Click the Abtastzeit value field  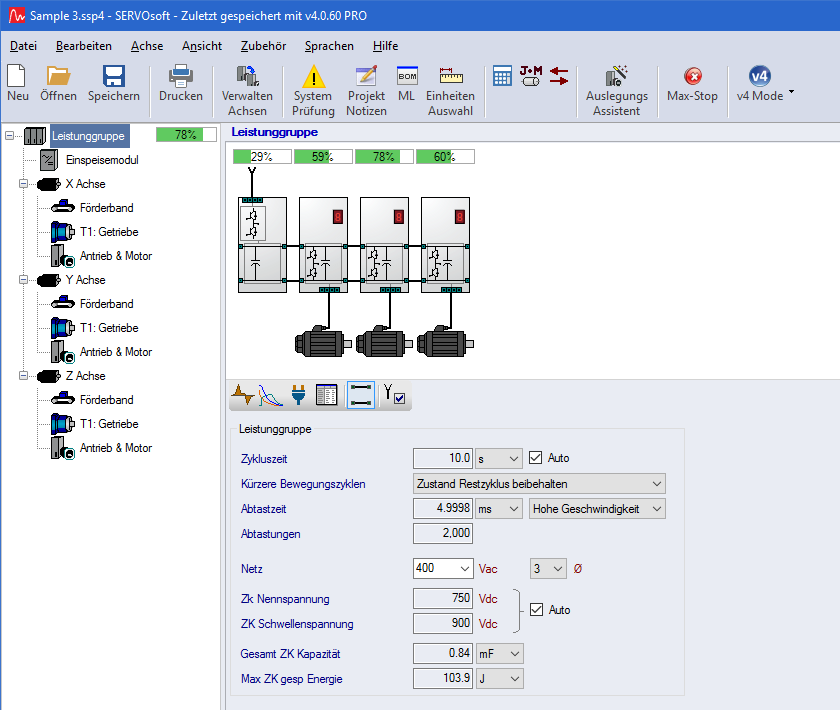point(443,509)
